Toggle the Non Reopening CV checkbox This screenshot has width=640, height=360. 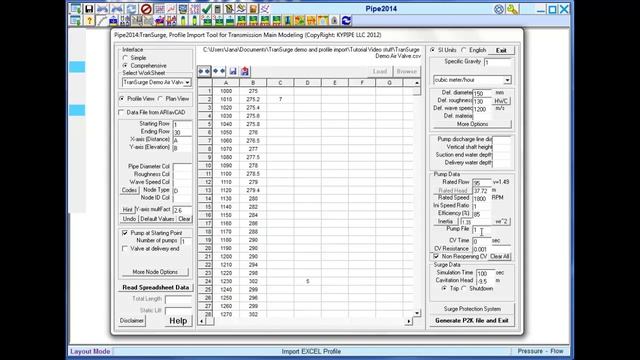coord(436,256)
